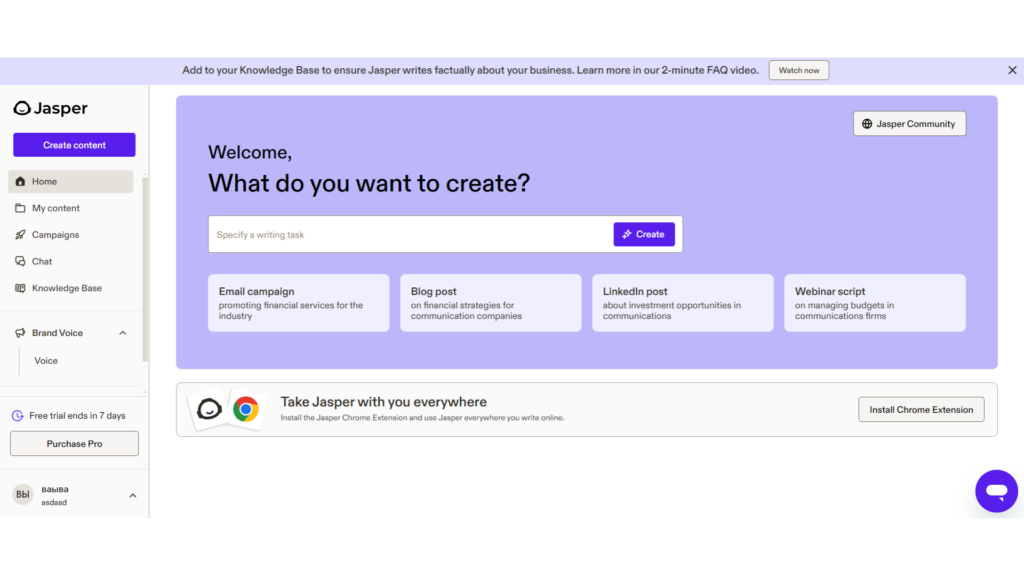Click the globe icon on Jasper Community

point(867,124)
